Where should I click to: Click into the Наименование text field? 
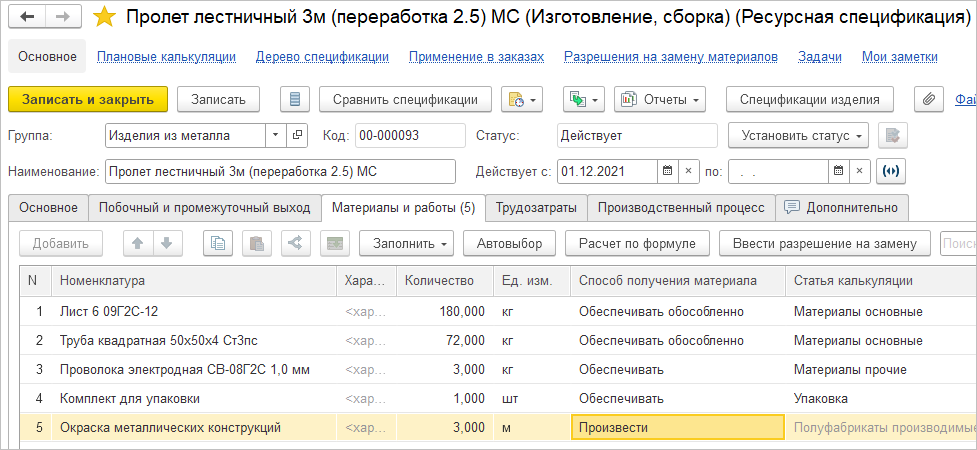tap(280, 171)
